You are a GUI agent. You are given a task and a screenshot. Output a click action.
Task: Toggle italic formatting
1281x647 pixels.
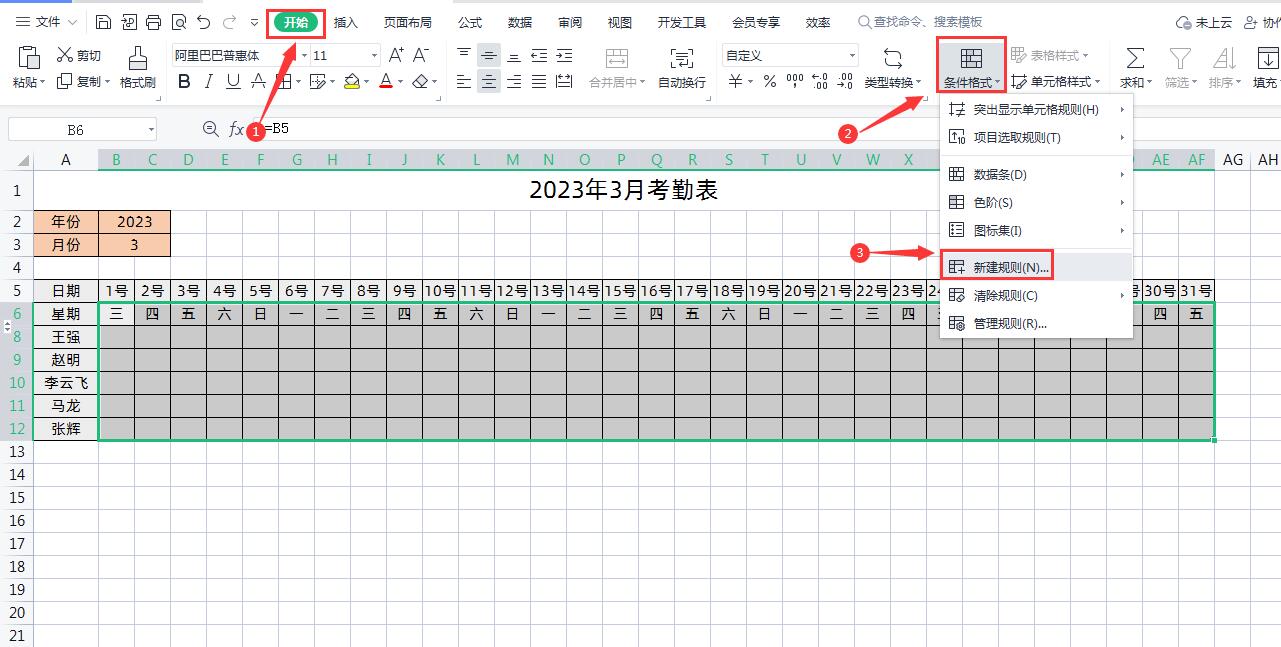(x=207, y=81)
